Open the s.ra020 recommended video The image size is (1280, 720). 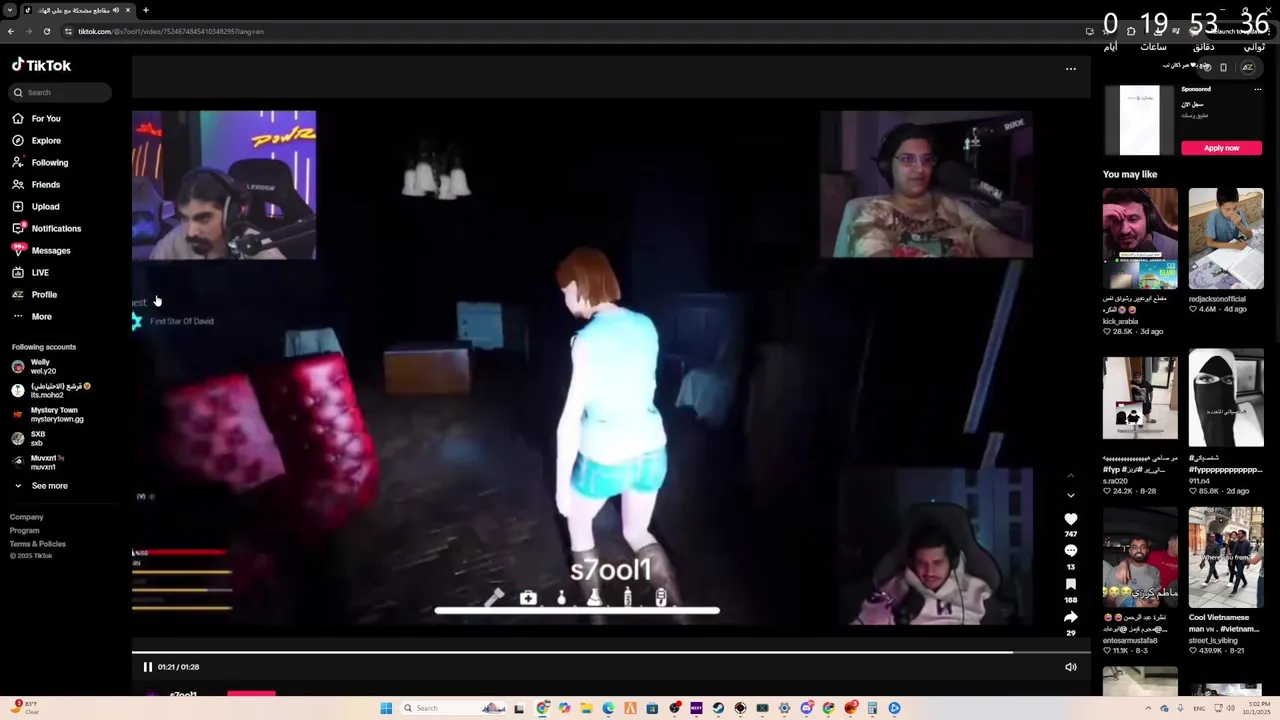click(x=1140, y=398)
